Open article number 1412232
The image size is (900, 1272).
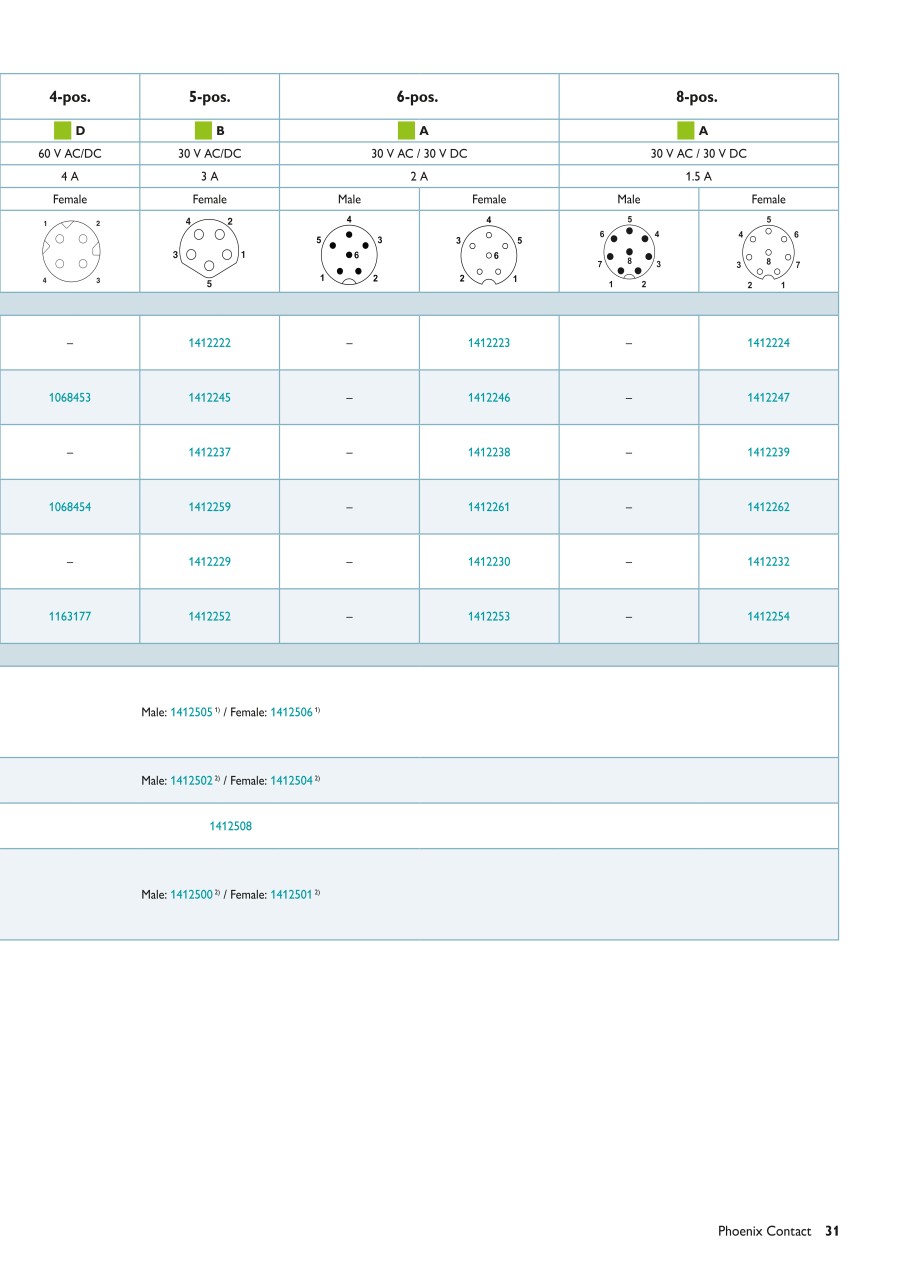(x=768, y=562)
